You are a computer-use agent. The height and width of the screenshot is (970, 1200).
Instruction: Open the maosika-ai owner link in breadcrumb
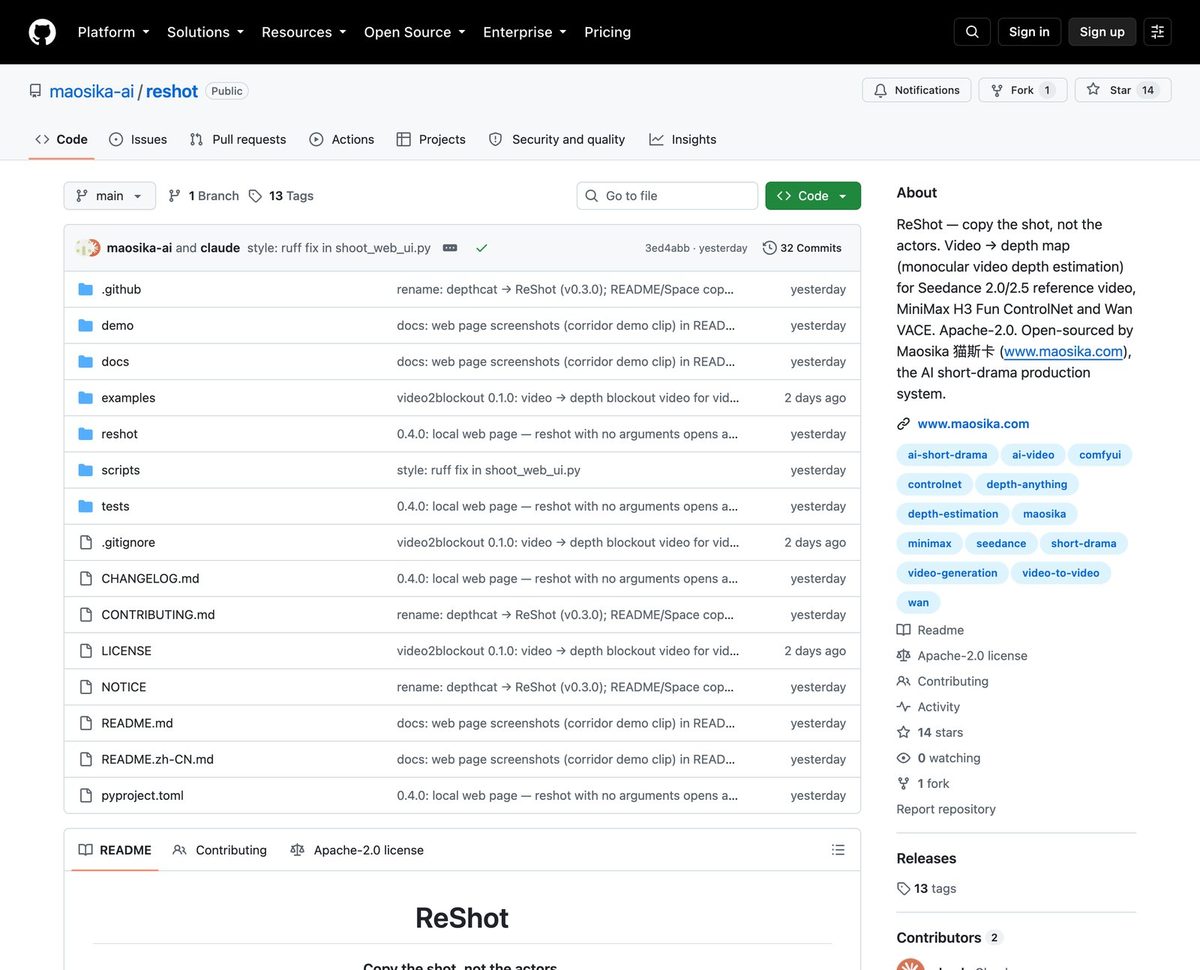[92, 91]
